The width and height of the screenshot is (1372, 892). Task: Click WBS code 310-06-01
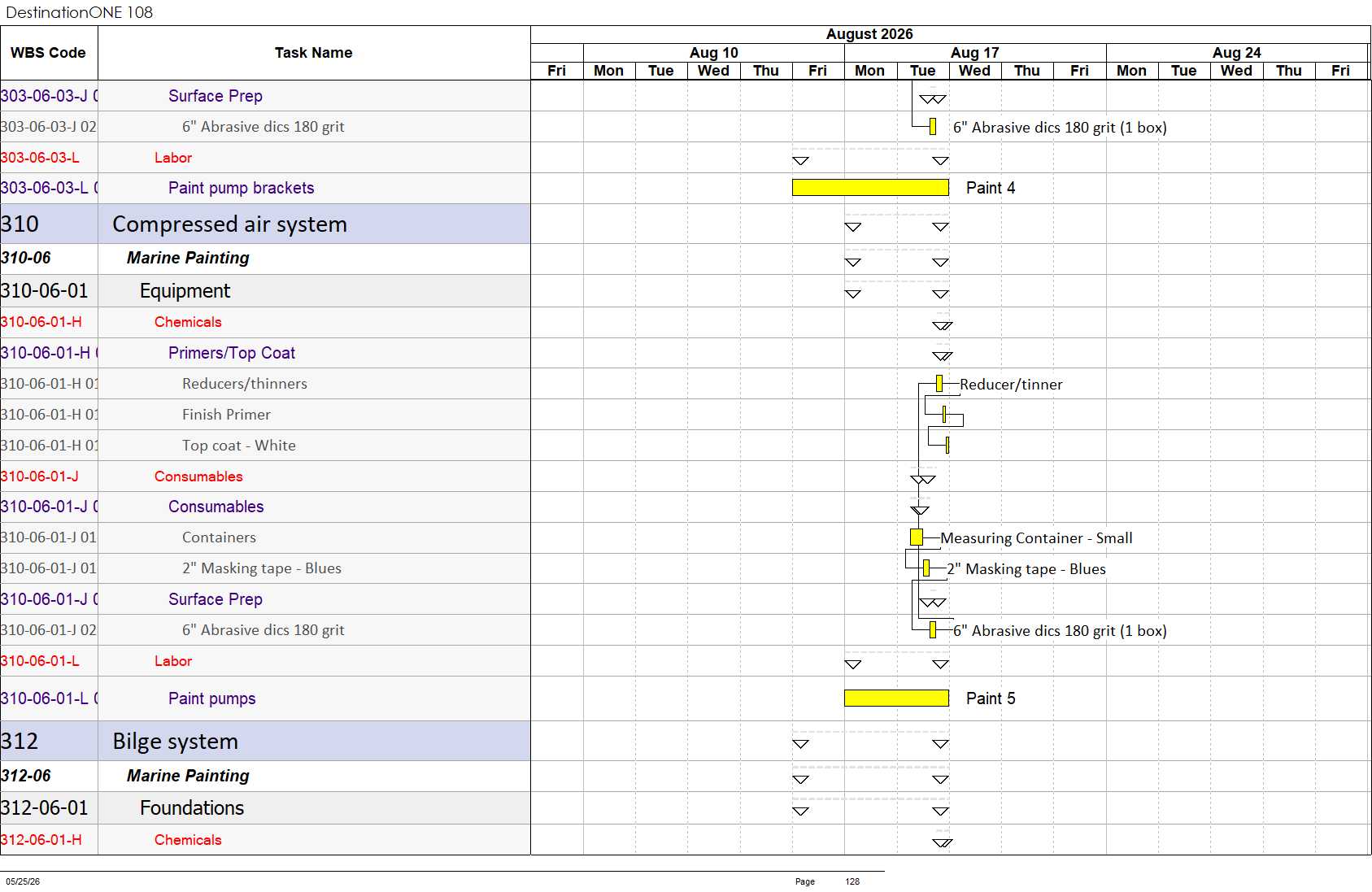[x=45, y=290]
